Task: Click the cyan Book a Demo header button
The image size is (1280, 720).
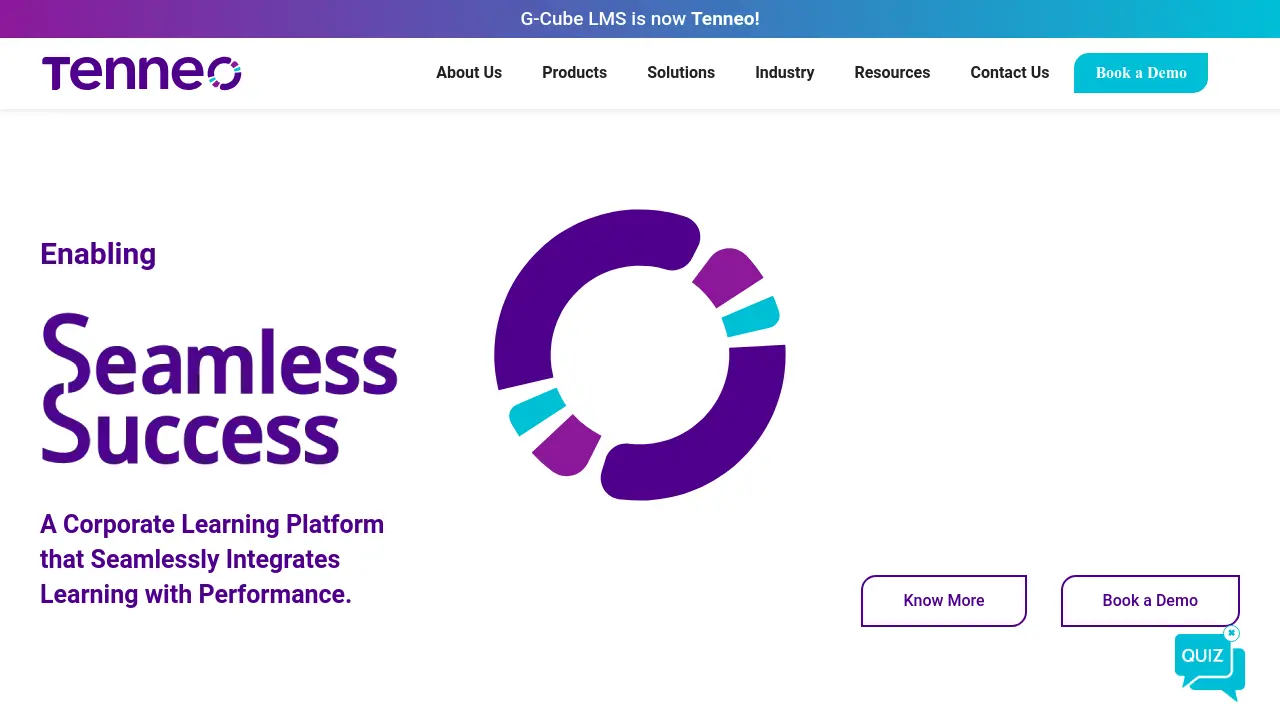Action: [1141, 73]
